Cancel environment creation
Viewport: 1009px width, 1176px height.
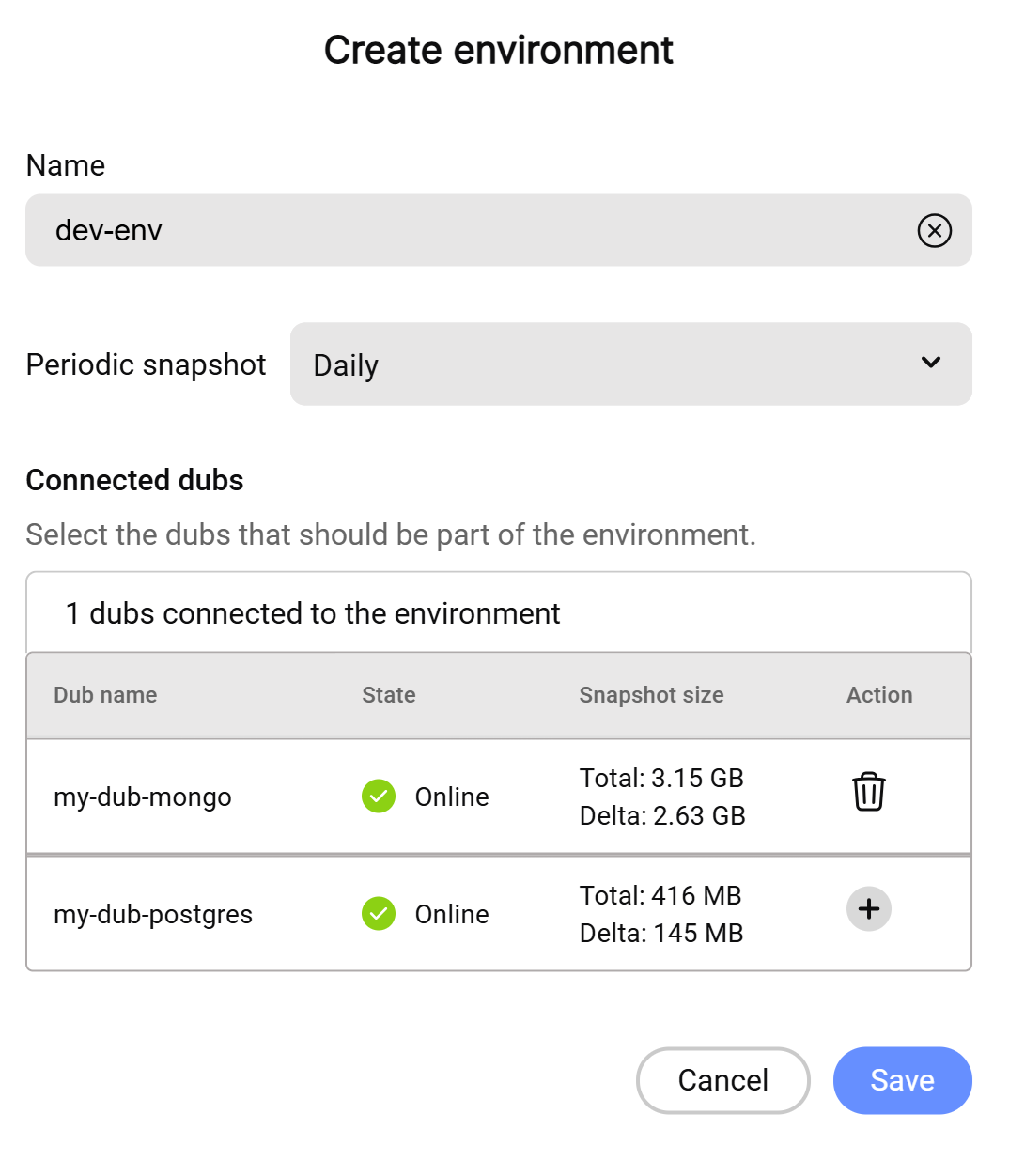(722, 1080)
